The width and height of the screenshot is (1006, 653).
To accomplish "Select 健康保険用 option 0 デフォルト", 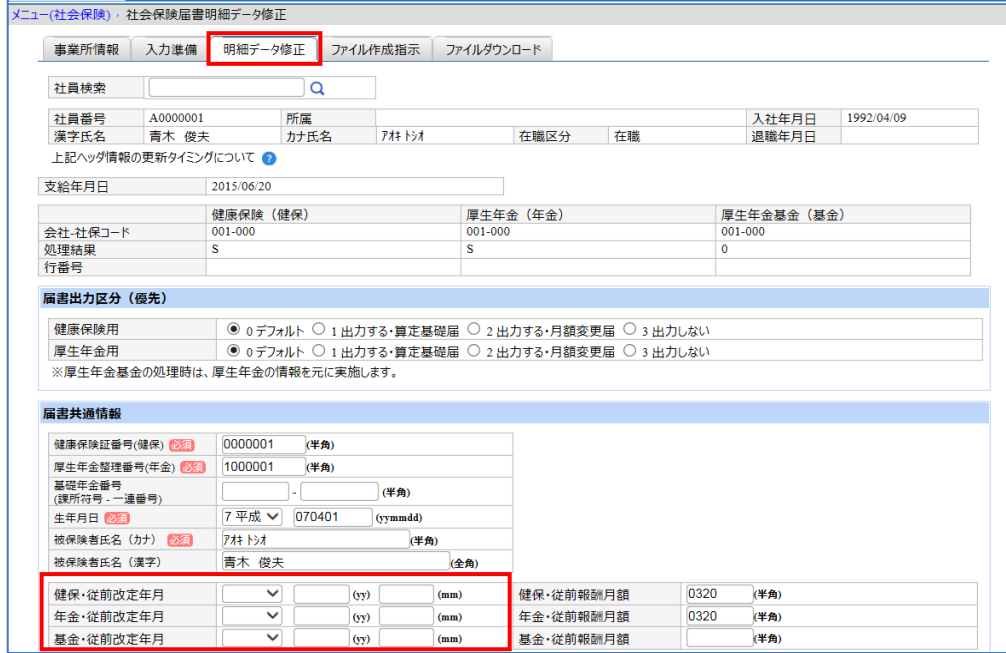I will tap(234, 329).
